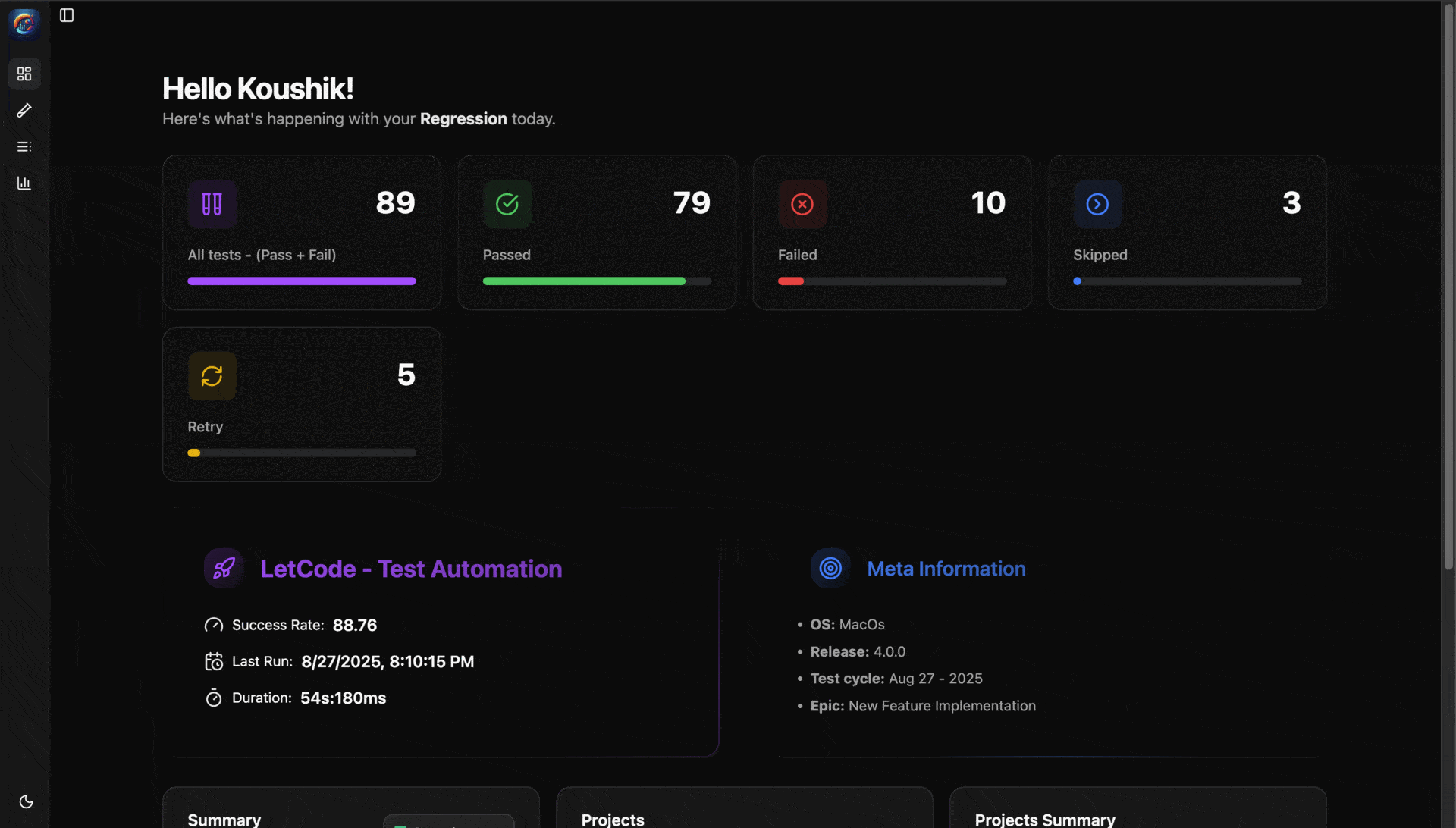Click the Passed green progress bar
The height and width of the screenshot is (828, 1456).
[x=584, y=281]
